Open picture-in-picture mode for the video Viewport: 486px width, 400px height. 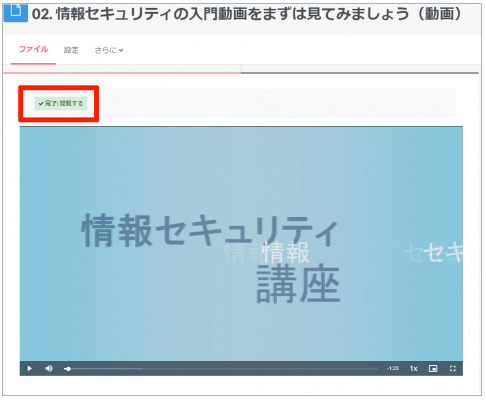pos(433,368)
